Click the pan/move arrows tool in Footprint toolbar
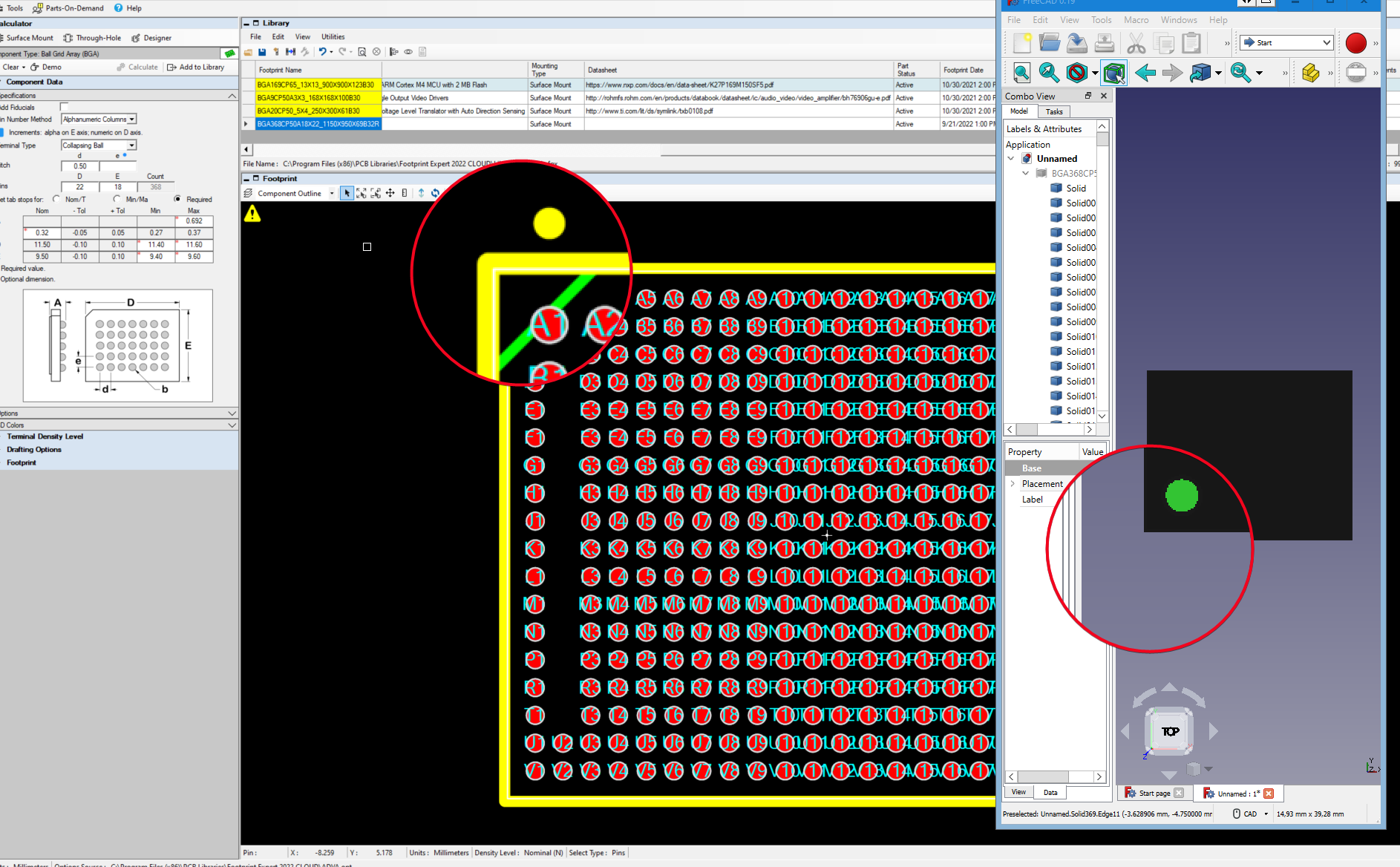 click(390, 193)
